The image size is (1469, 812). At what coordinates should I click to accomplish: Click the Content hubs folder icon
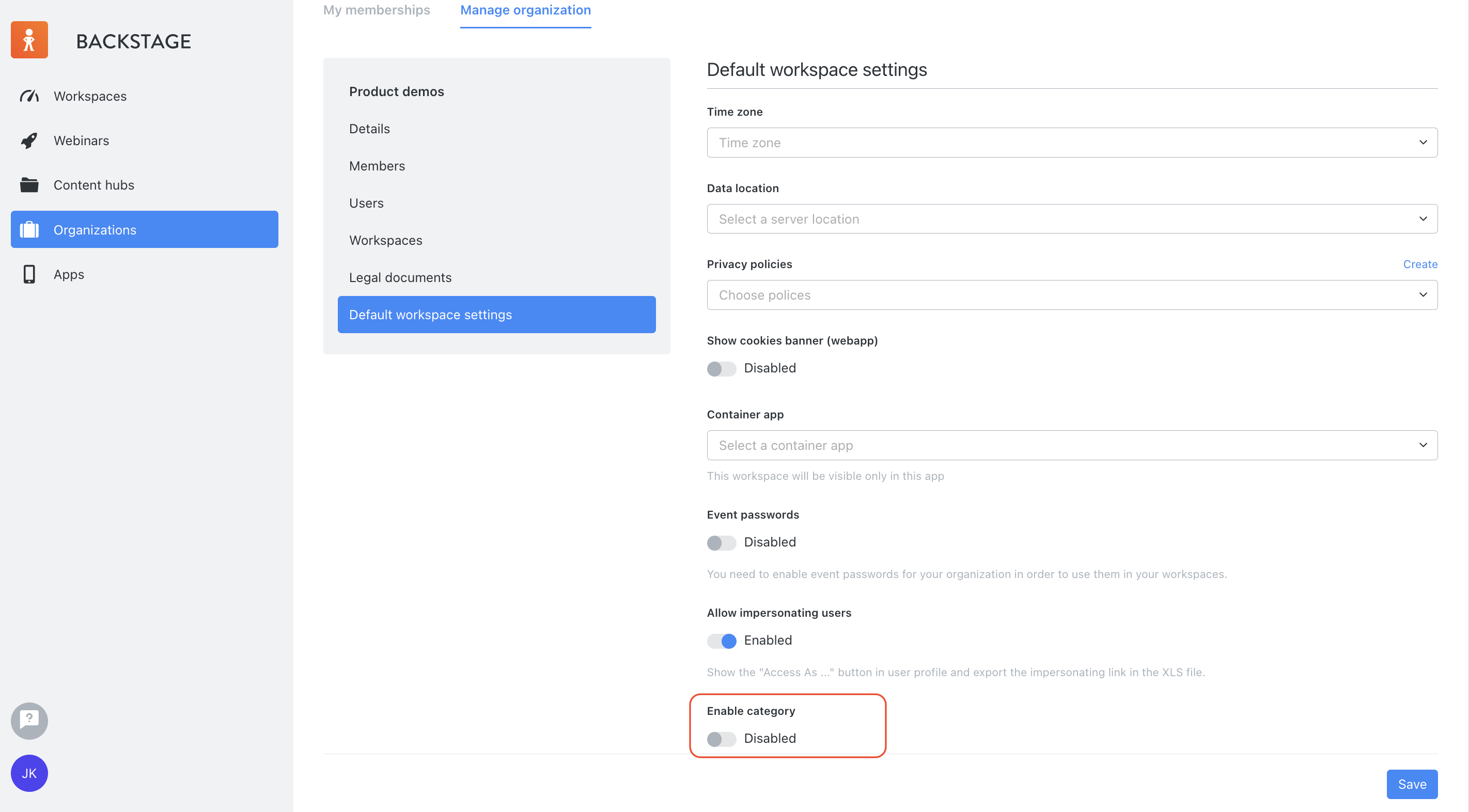click(x=29, y=185)
